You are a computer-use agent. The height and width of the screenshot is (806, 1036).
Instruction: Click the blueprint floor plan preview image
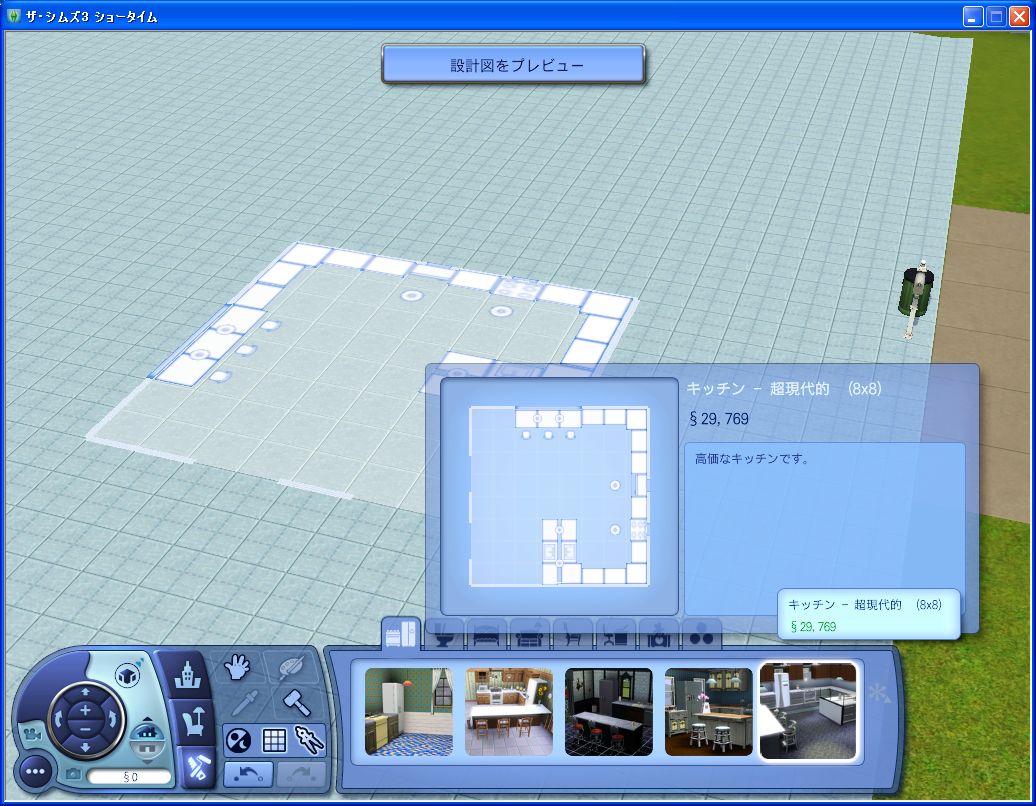[559, 496]
